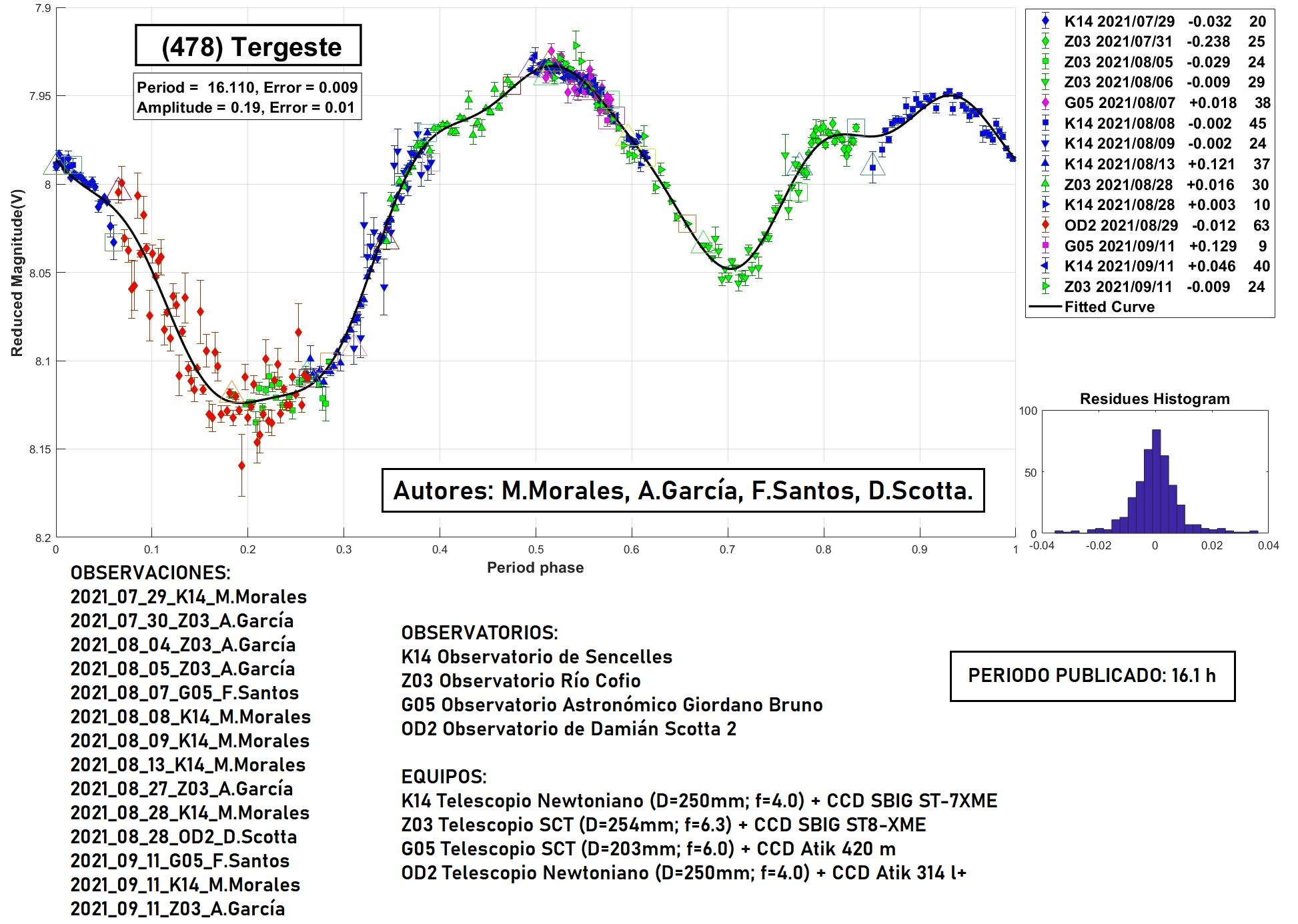
Task: Click Z03 Observatorio Río Cofio line
Action: click(x=520, y=681)
